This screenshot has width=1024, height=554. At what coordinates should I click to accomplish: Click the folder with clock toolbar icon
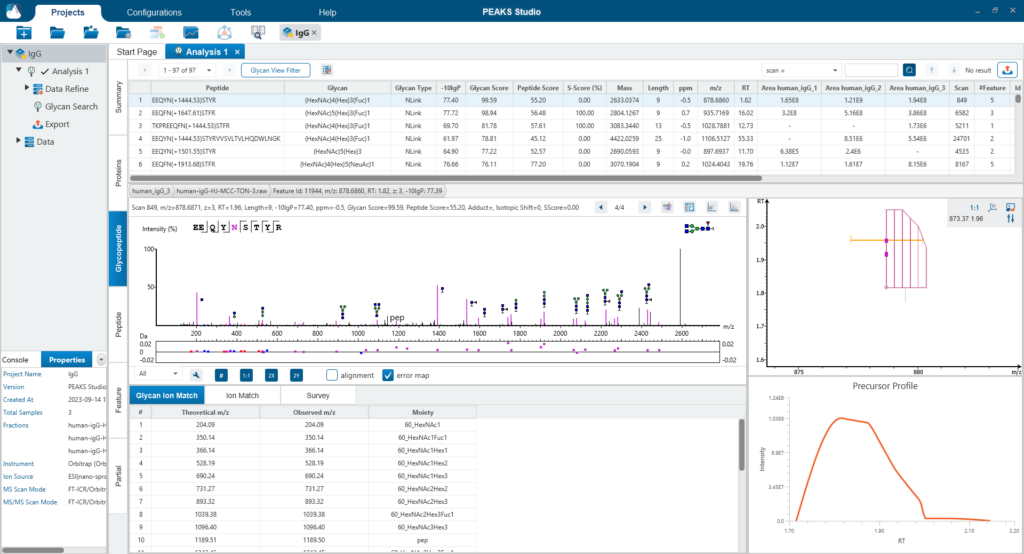coord(123,33)
